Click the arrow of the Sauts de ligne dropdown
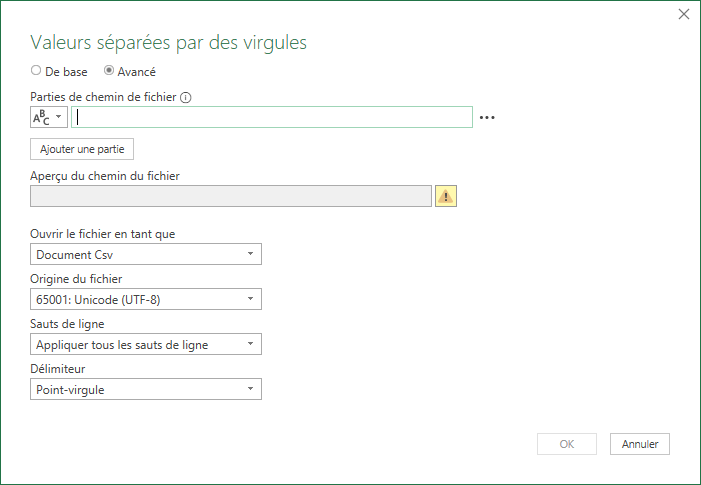The height and width of the screenshot is (485, 701). (250, 344)
